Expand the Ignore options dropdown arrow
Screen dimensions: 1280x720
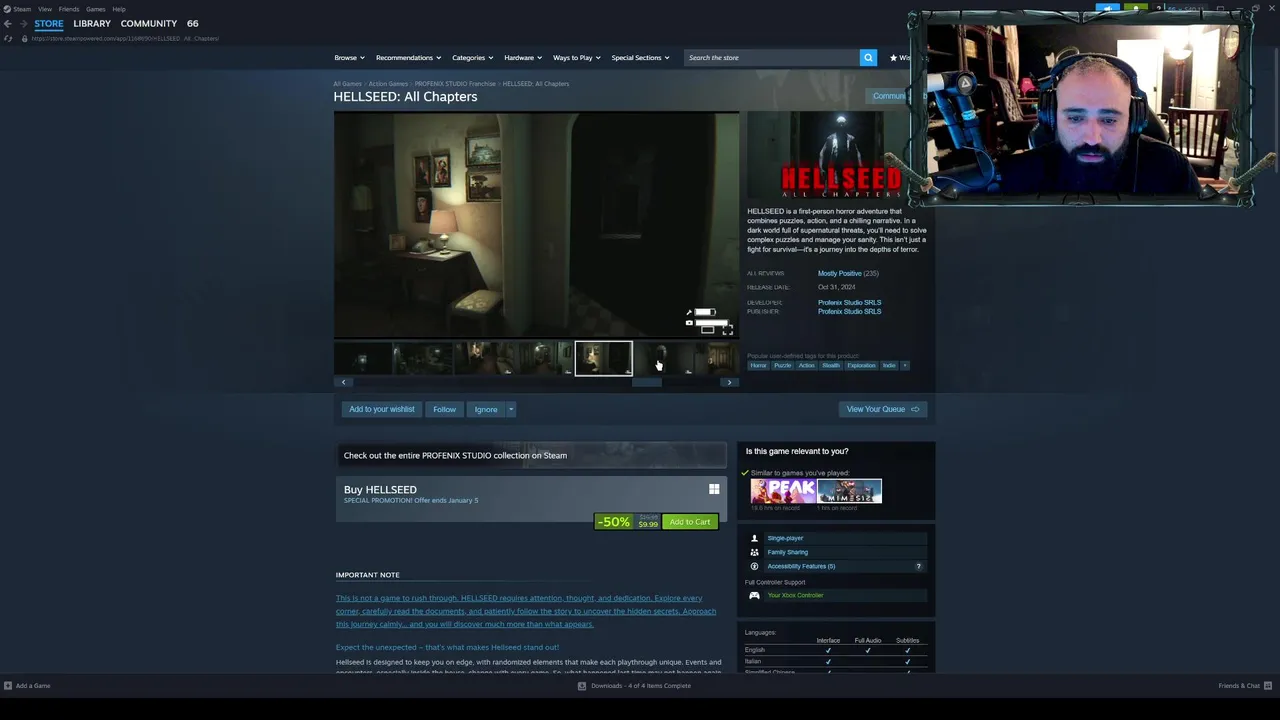click(510, 409)
